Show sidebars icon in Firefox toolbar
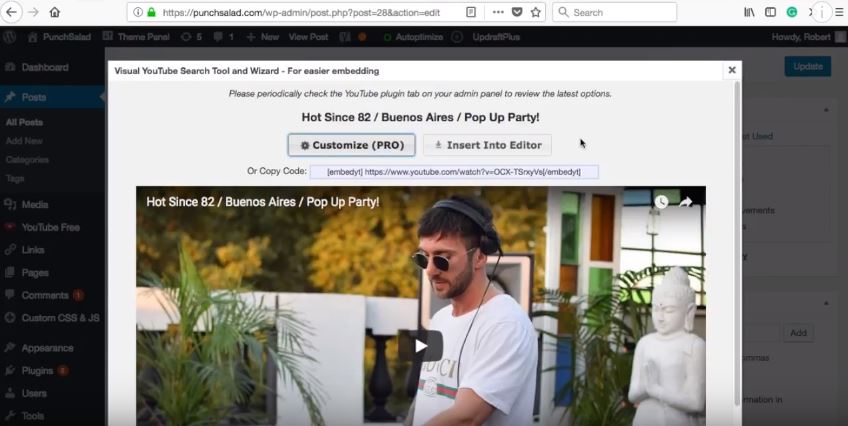848x426 pixels. (x=771, y=12)
